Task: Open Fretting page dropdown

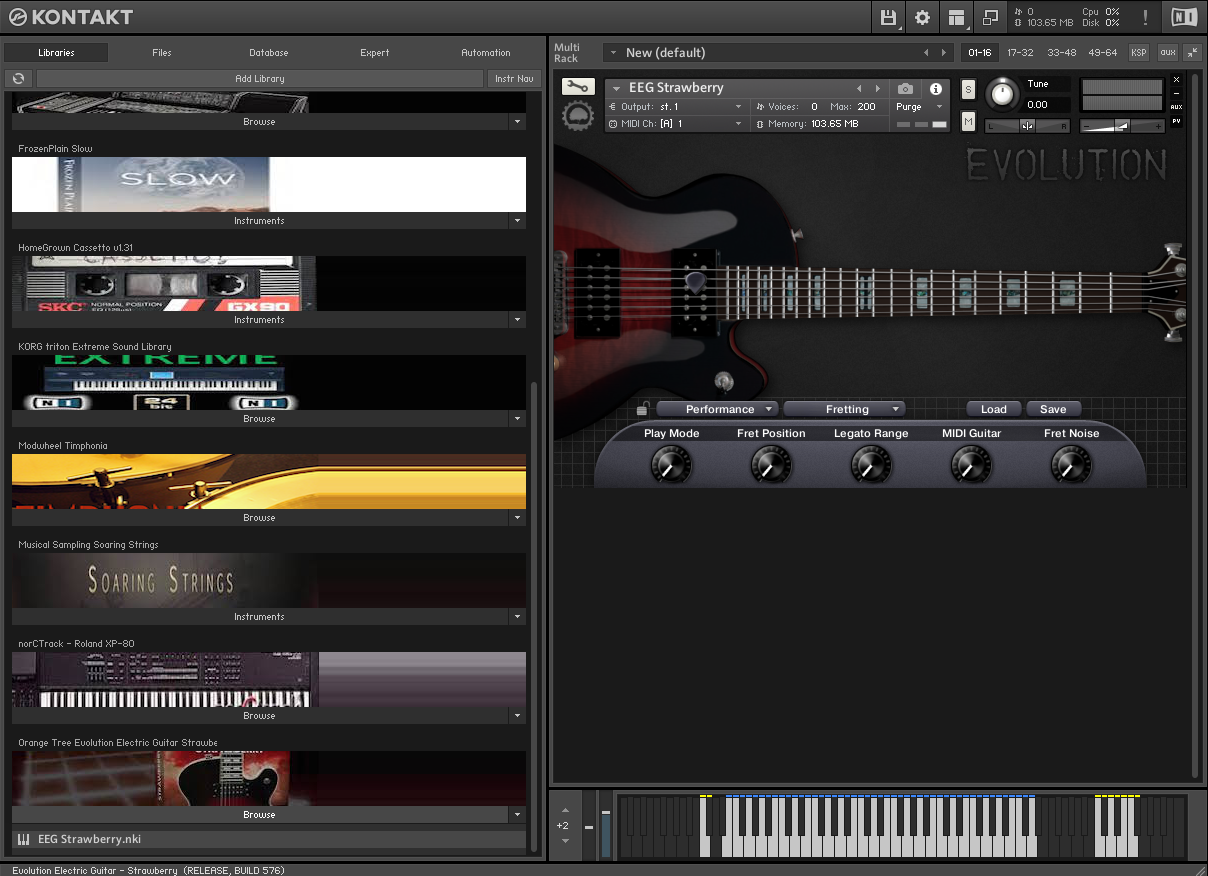Action: [844, 409]
